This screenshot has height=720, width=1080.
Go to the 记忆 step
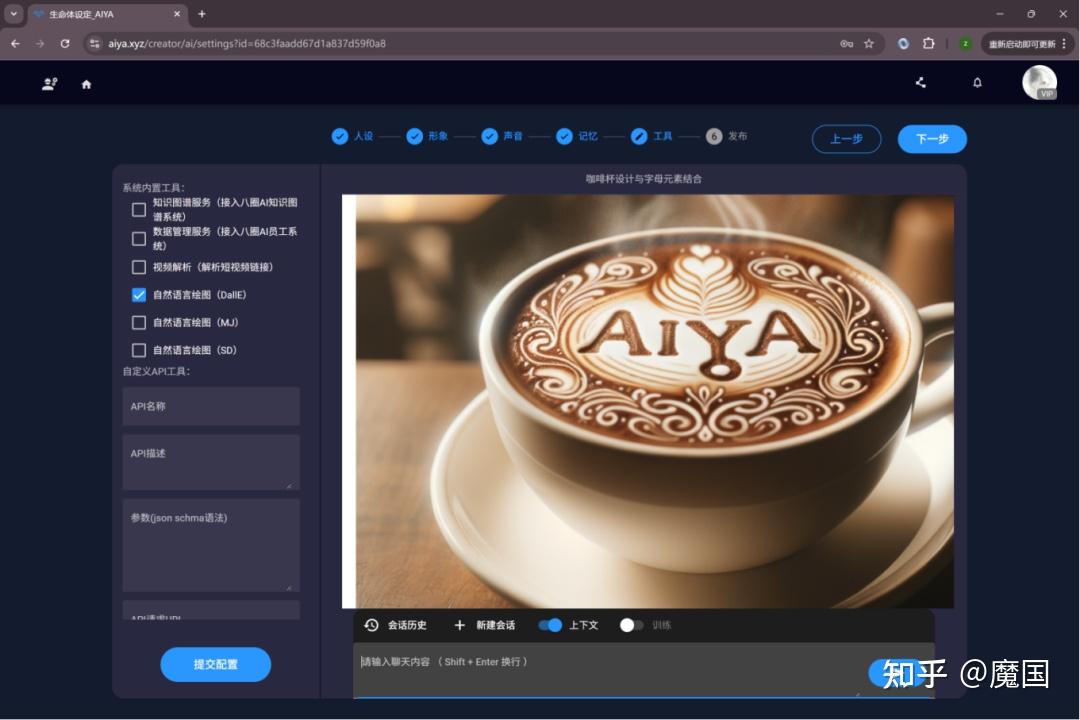(577, 136)
